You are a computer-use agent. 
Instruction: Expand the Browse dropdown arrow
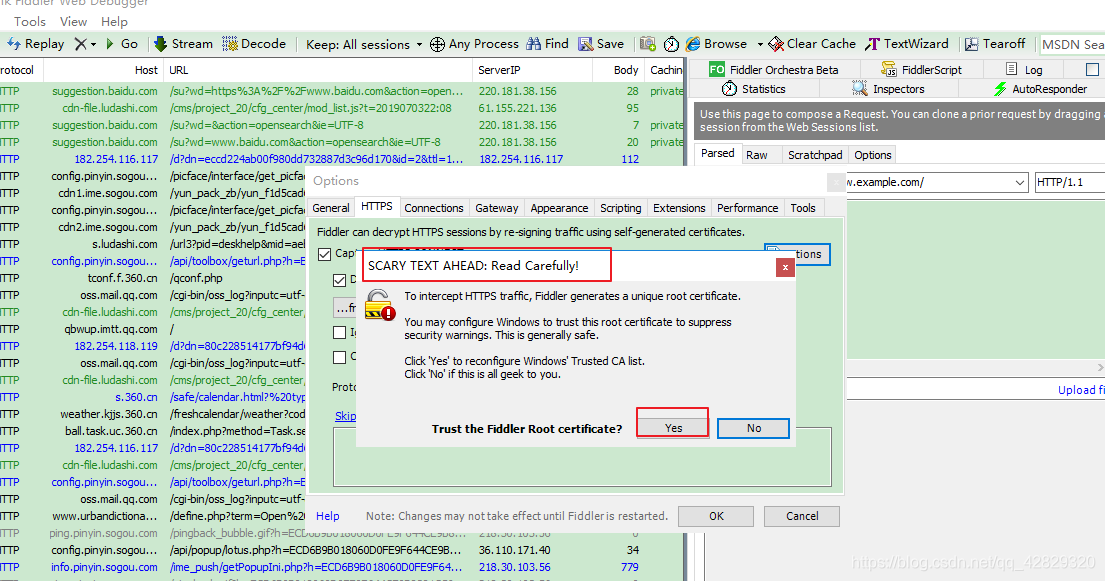760,44
